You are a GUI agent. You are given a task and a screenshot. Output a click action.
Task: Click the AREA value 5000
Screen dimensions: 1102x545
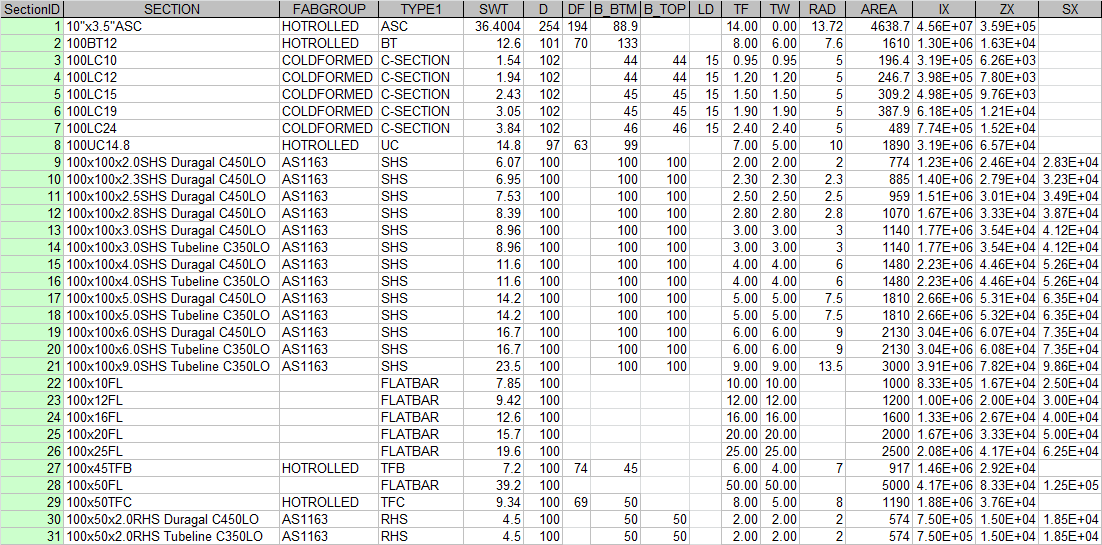[x=879, y=485]
